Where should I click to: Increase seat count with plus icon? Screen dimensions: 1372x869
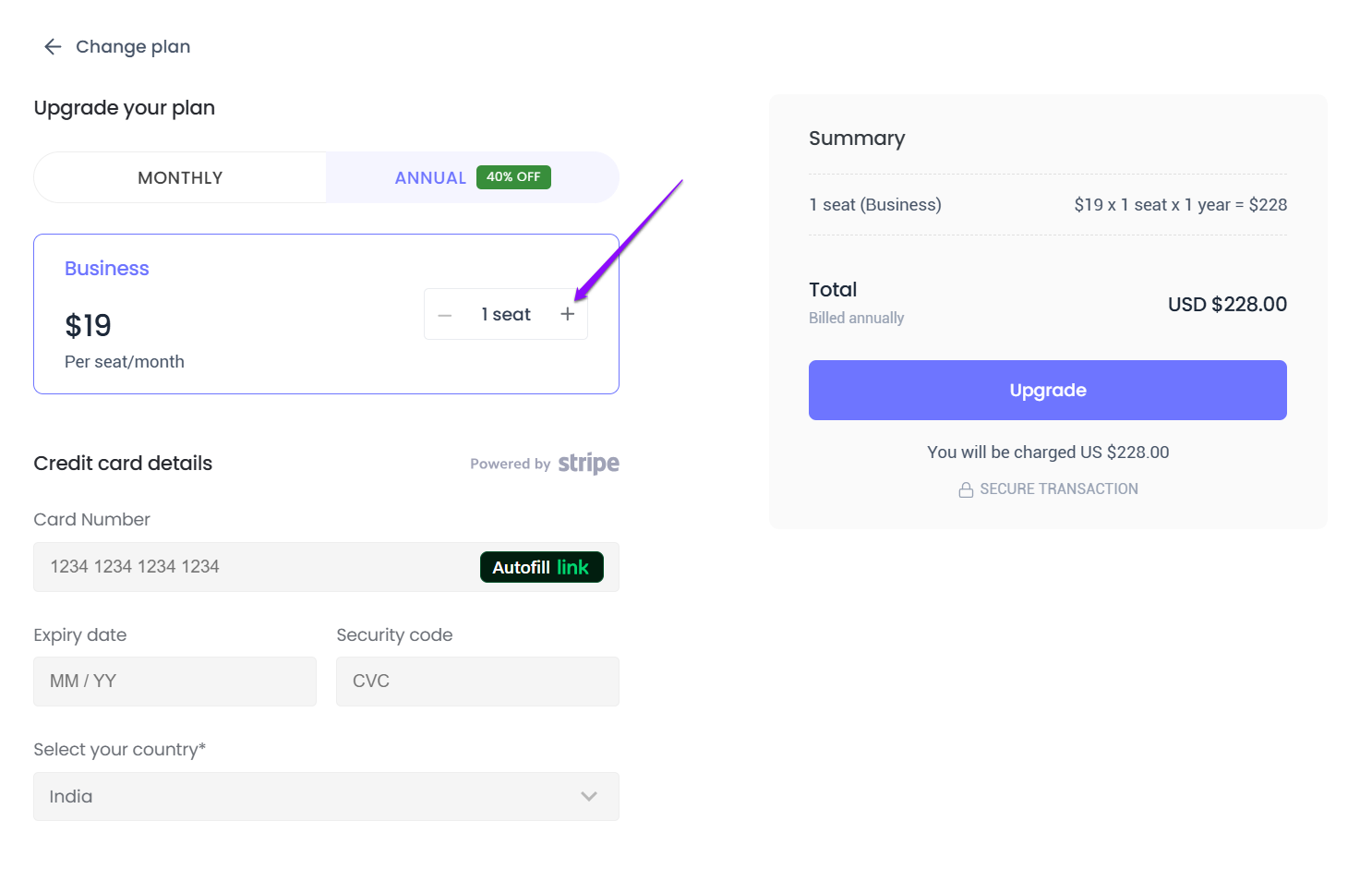(567, 314)
